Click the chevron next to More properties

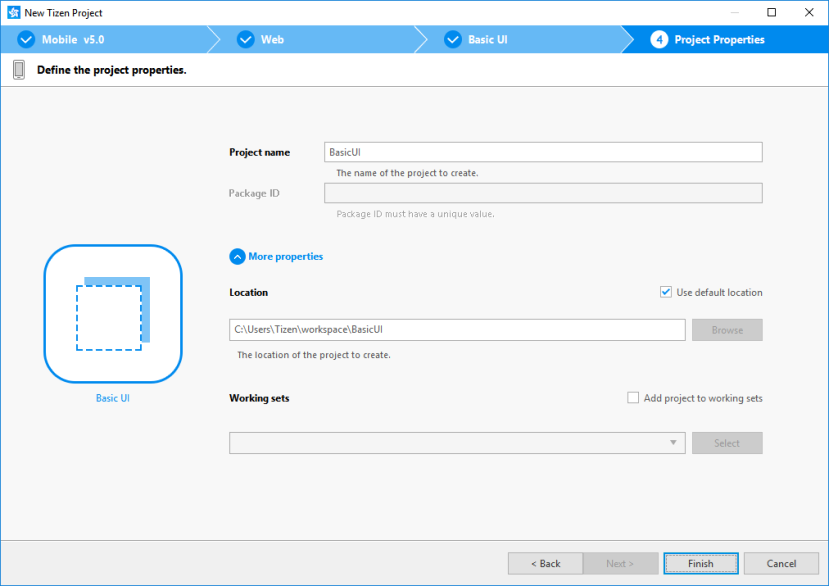pyautogui.click(x=237, y=256)
